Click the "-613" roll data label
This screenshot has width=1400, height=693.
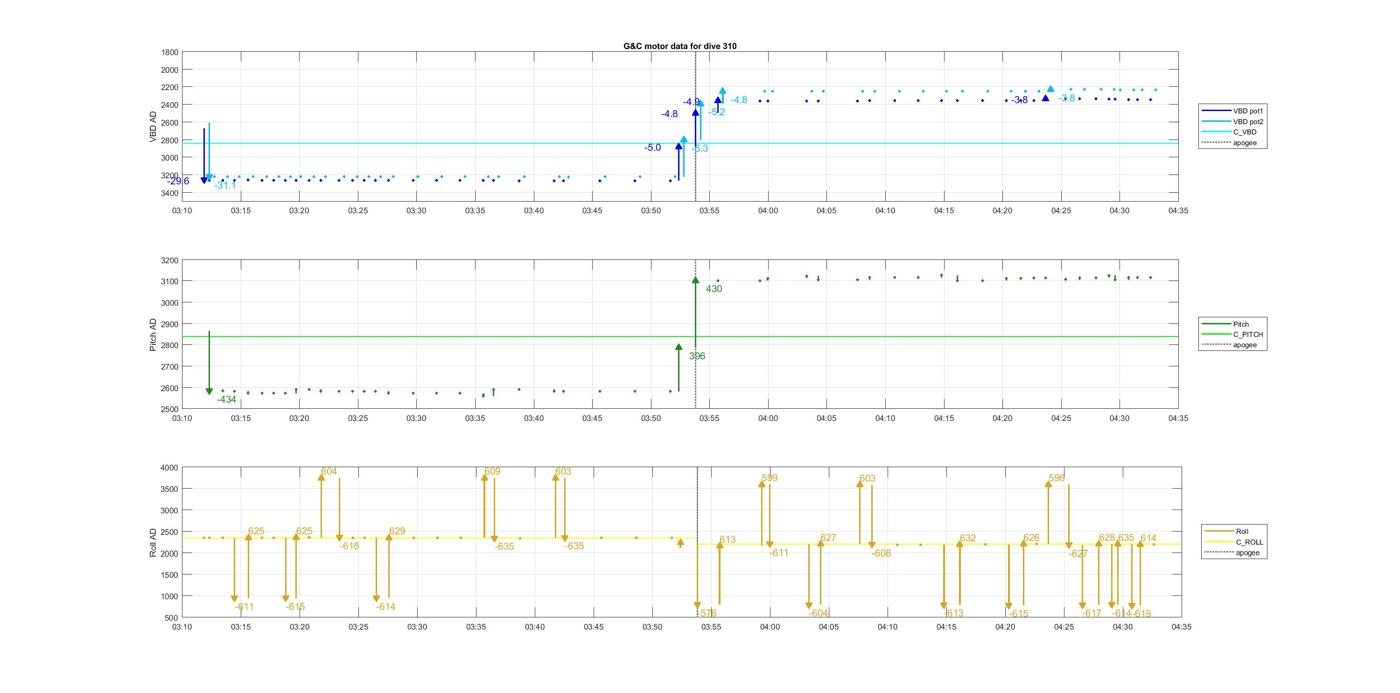[x=953, y=613]
